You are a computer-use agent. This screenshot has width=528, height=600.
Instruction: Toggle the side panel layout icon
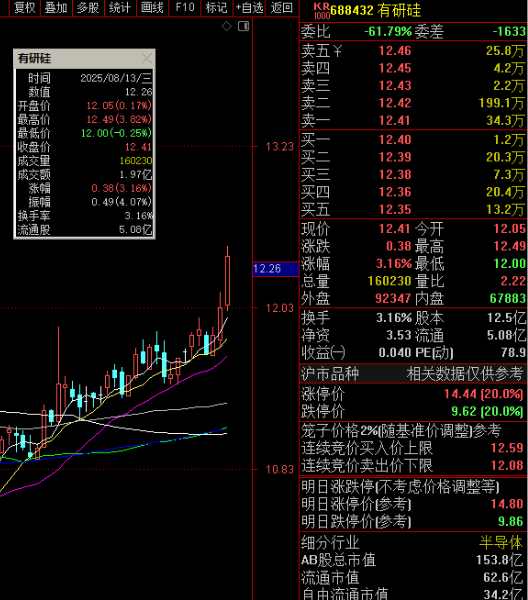pos(244,26)
